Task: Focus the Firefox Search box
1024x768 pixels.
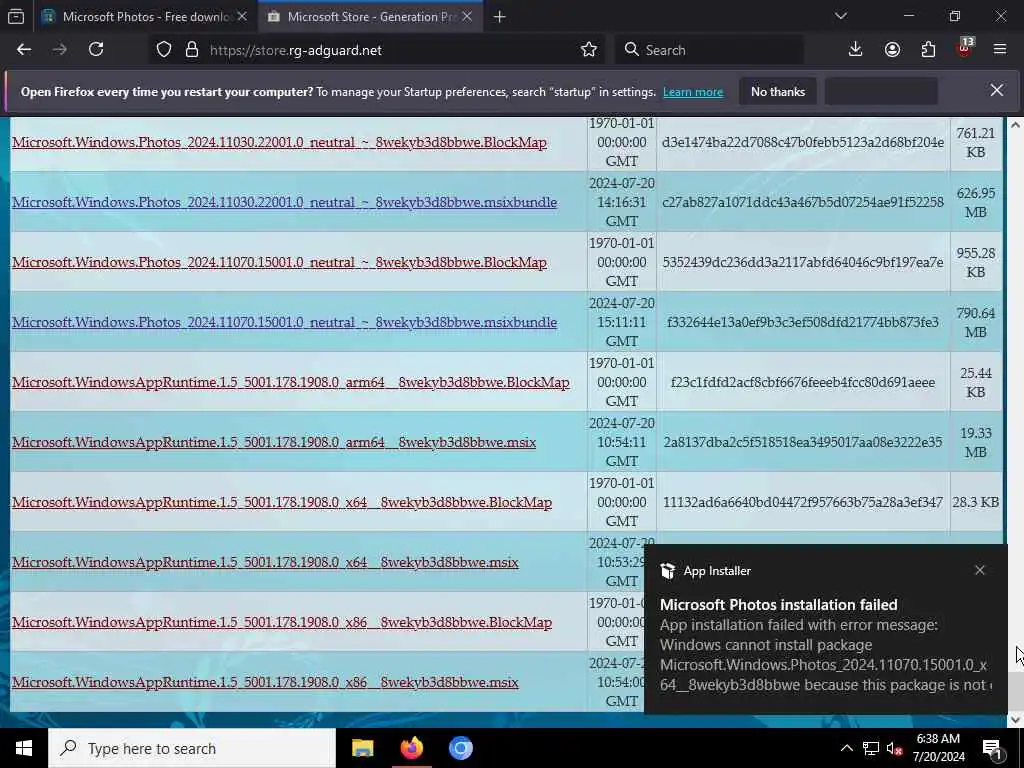Action: tap(709, 50)
